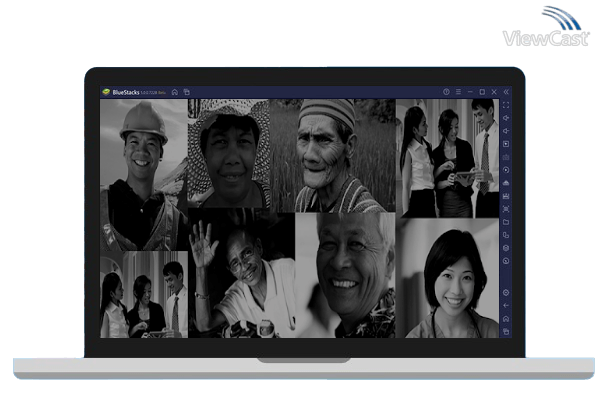This screenshot has width=602, height=414.
Task: Click the lock cursor sidebar icon
Action: 506,144
